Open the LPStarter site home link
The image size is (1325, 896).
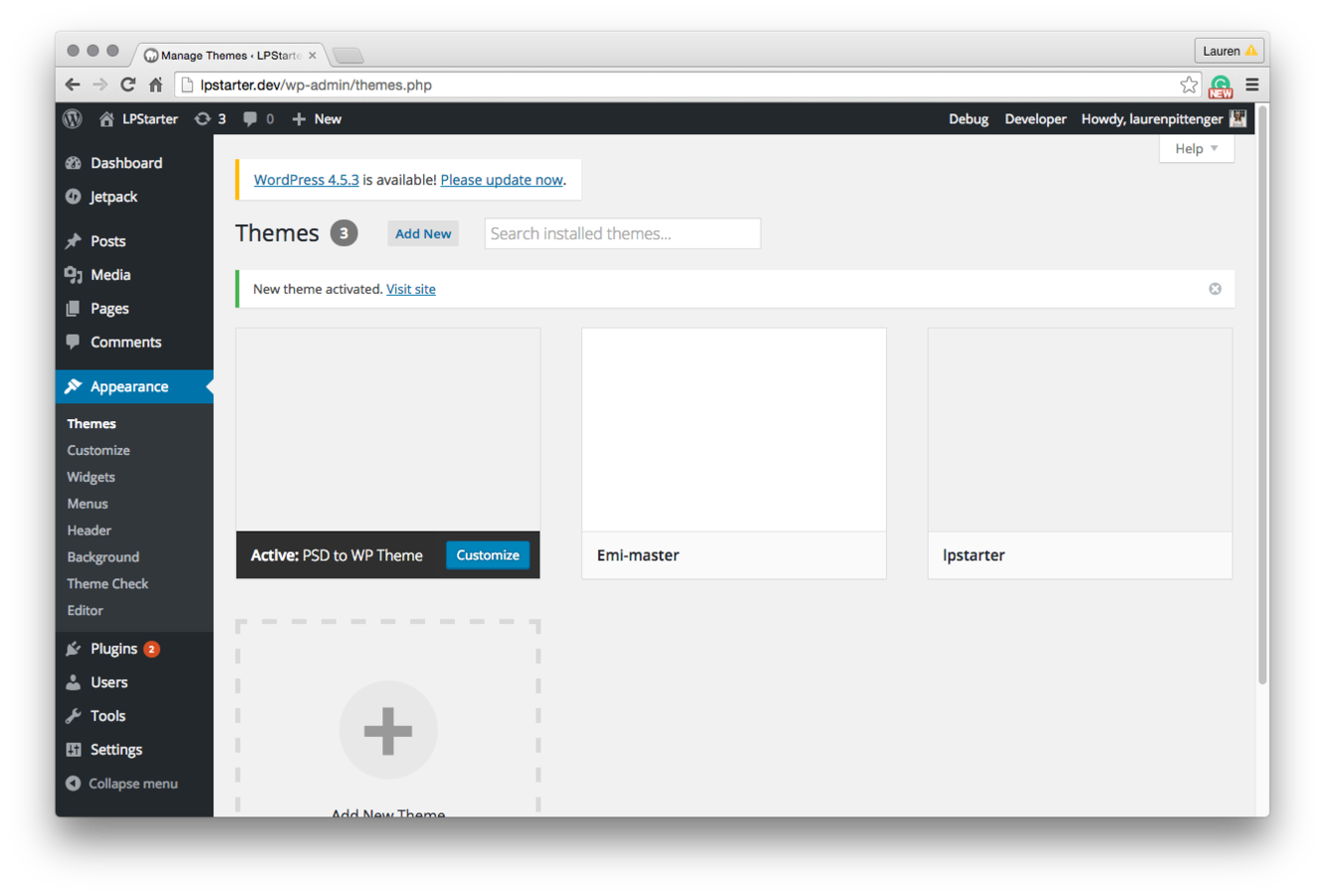coord(138,118)
